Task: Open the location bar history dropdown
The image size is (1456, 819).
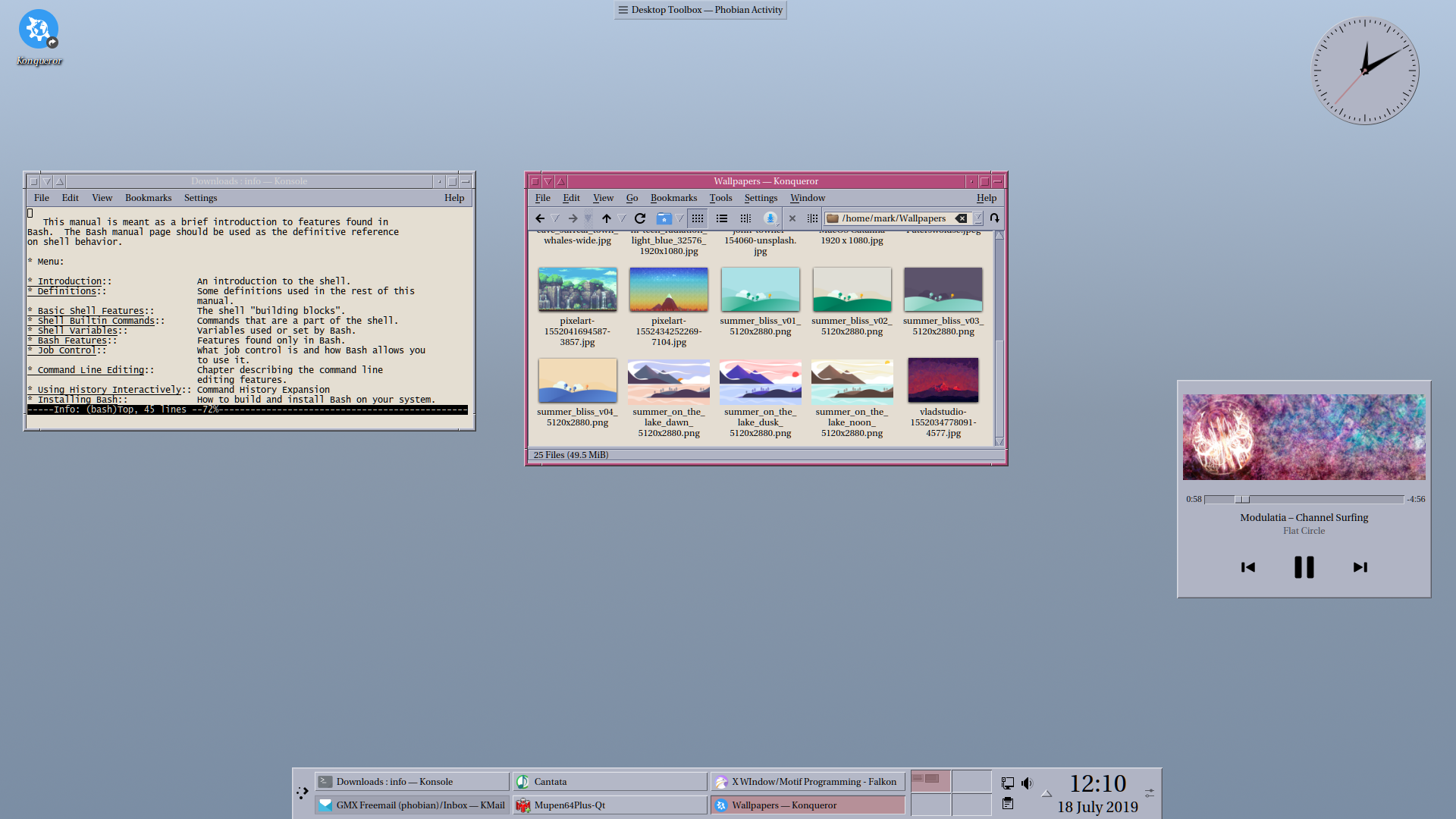Action: point(978,218)
